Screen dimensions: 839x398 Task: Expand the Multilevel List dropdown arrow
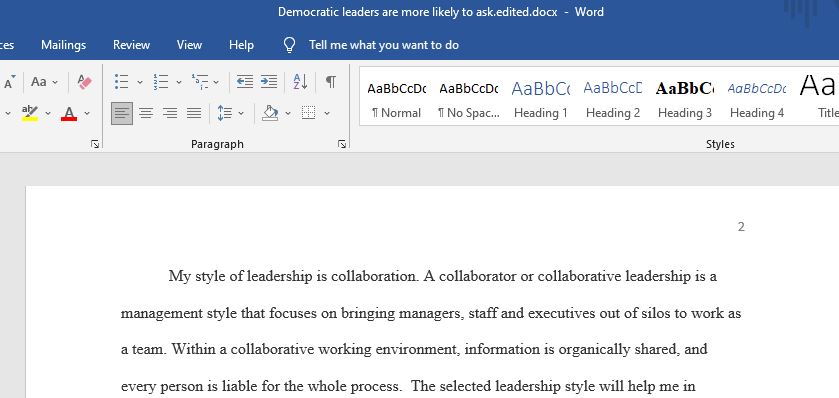click(x=216, y=82)
